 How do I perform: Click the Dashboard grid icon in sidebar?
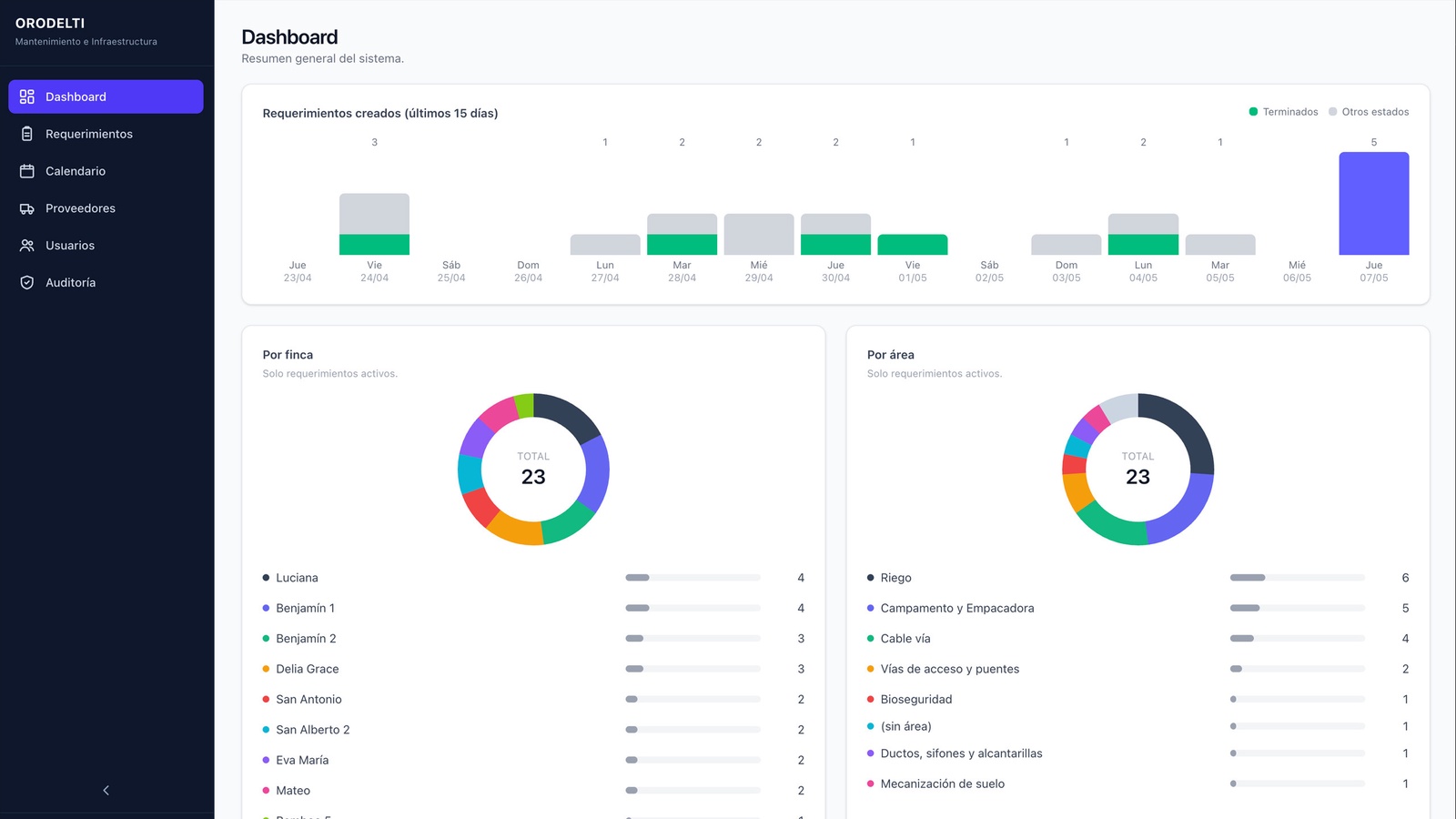[x=27, y=96]
